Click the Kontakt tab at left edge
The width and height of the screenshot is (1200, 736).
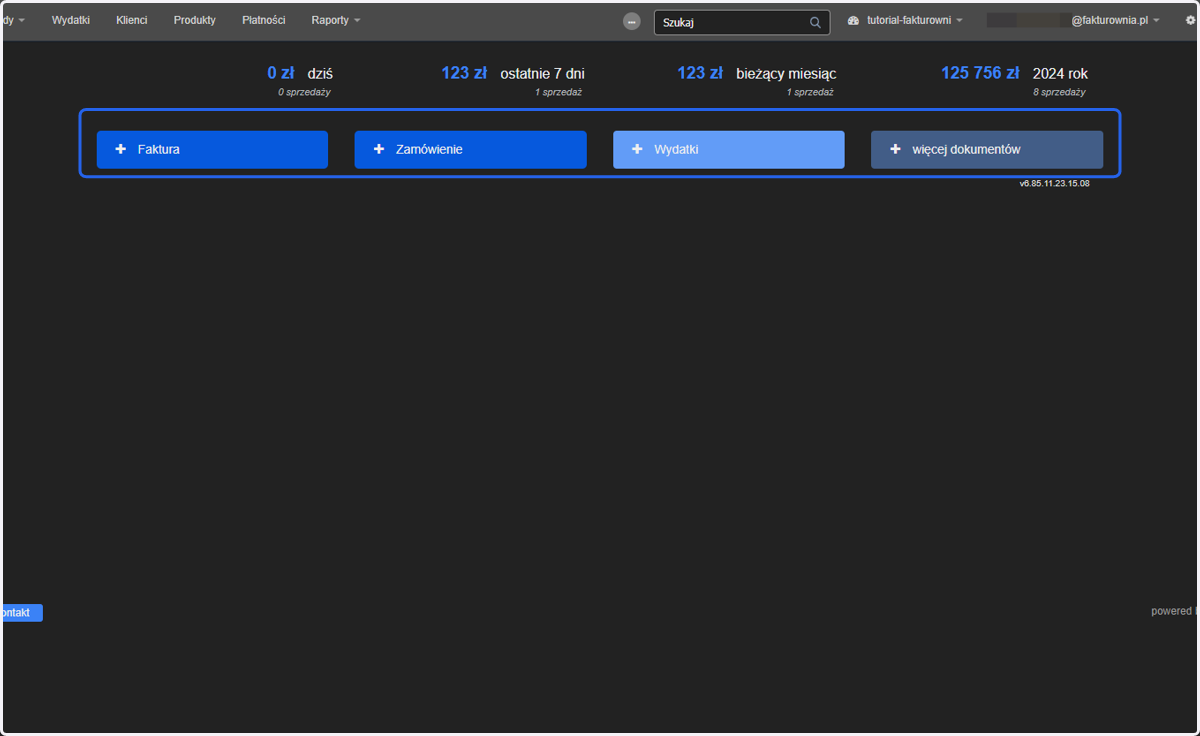[x=22, y=613]
